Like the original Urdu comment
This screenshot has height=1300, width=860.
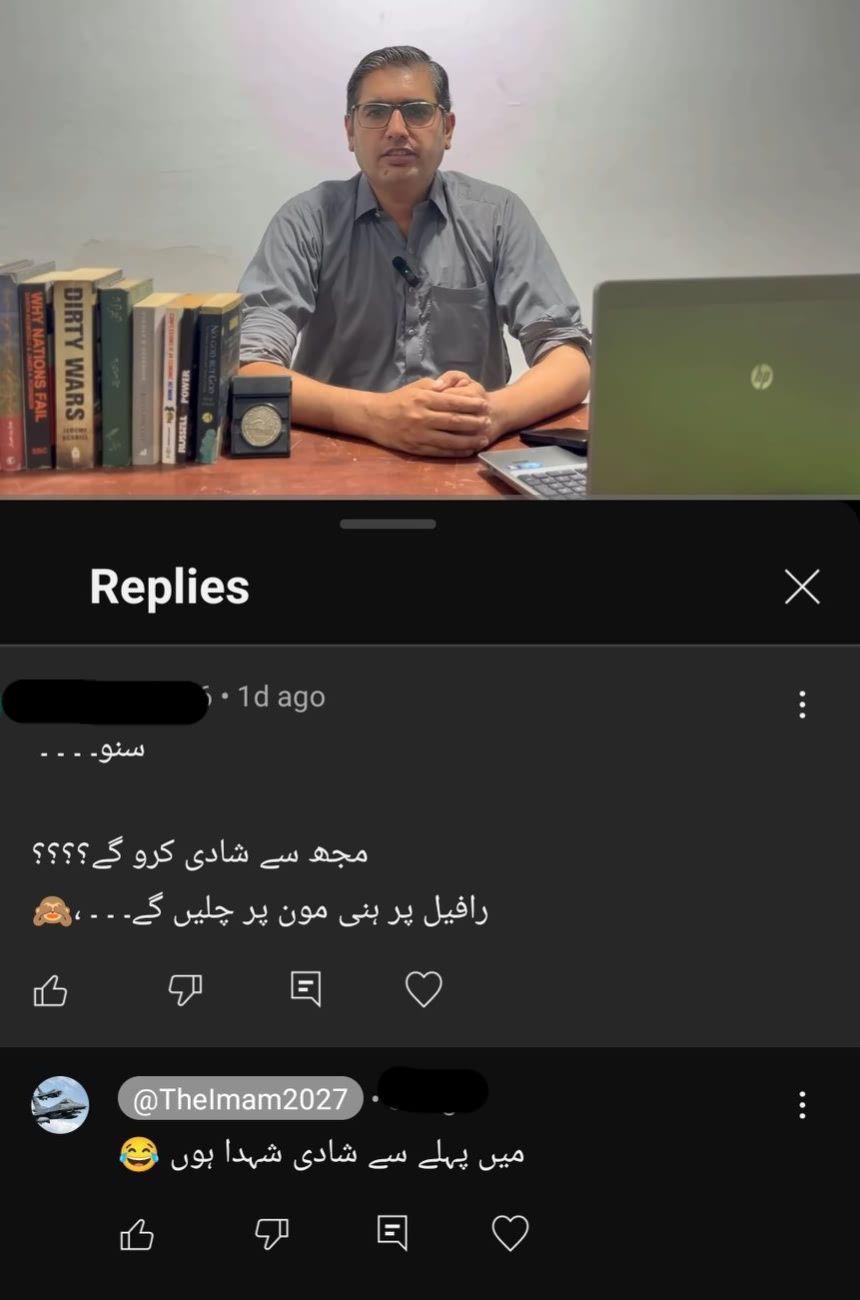50,990
